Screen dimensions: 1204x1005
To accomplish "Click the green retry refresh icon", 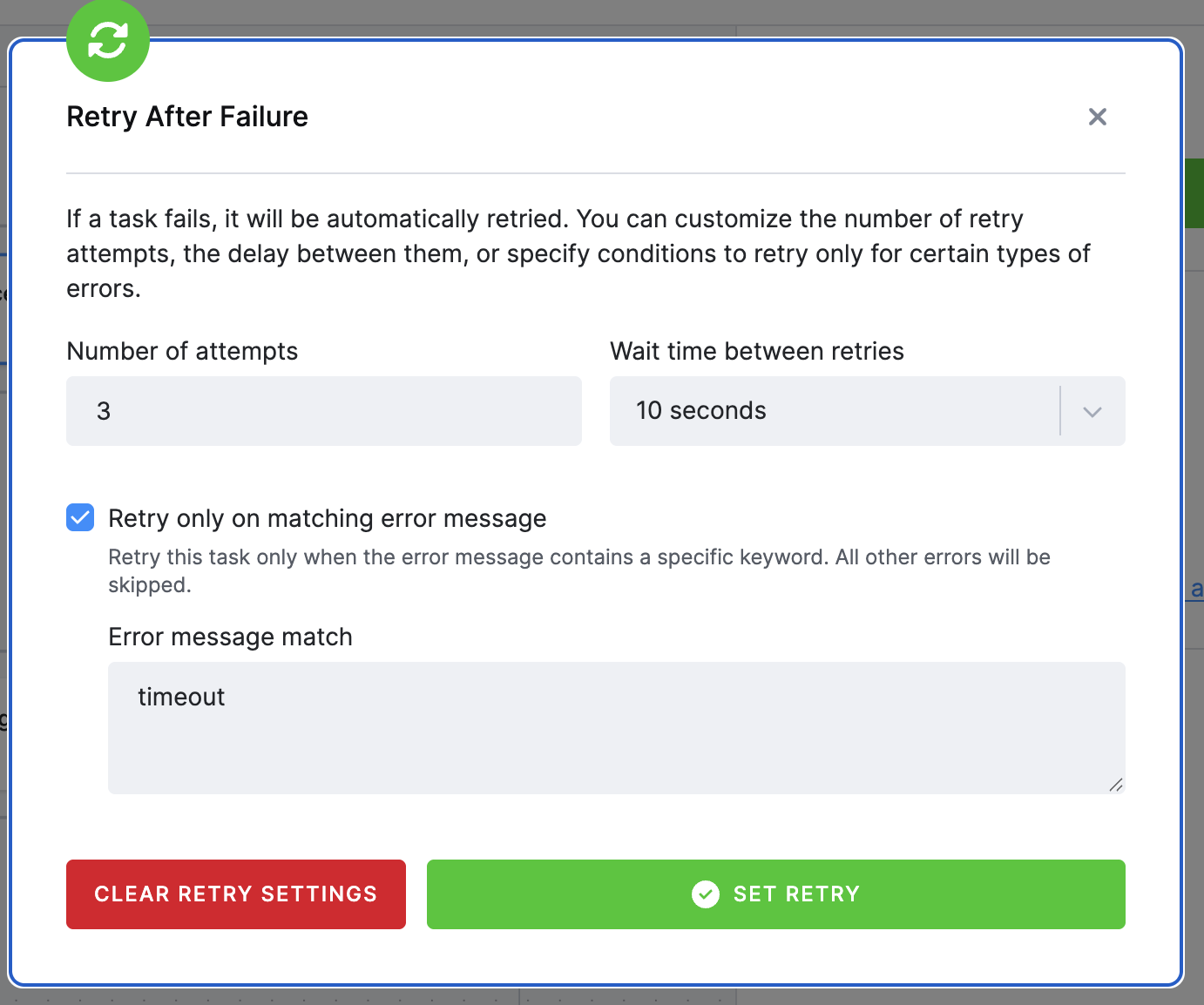I will click(108, 40).
